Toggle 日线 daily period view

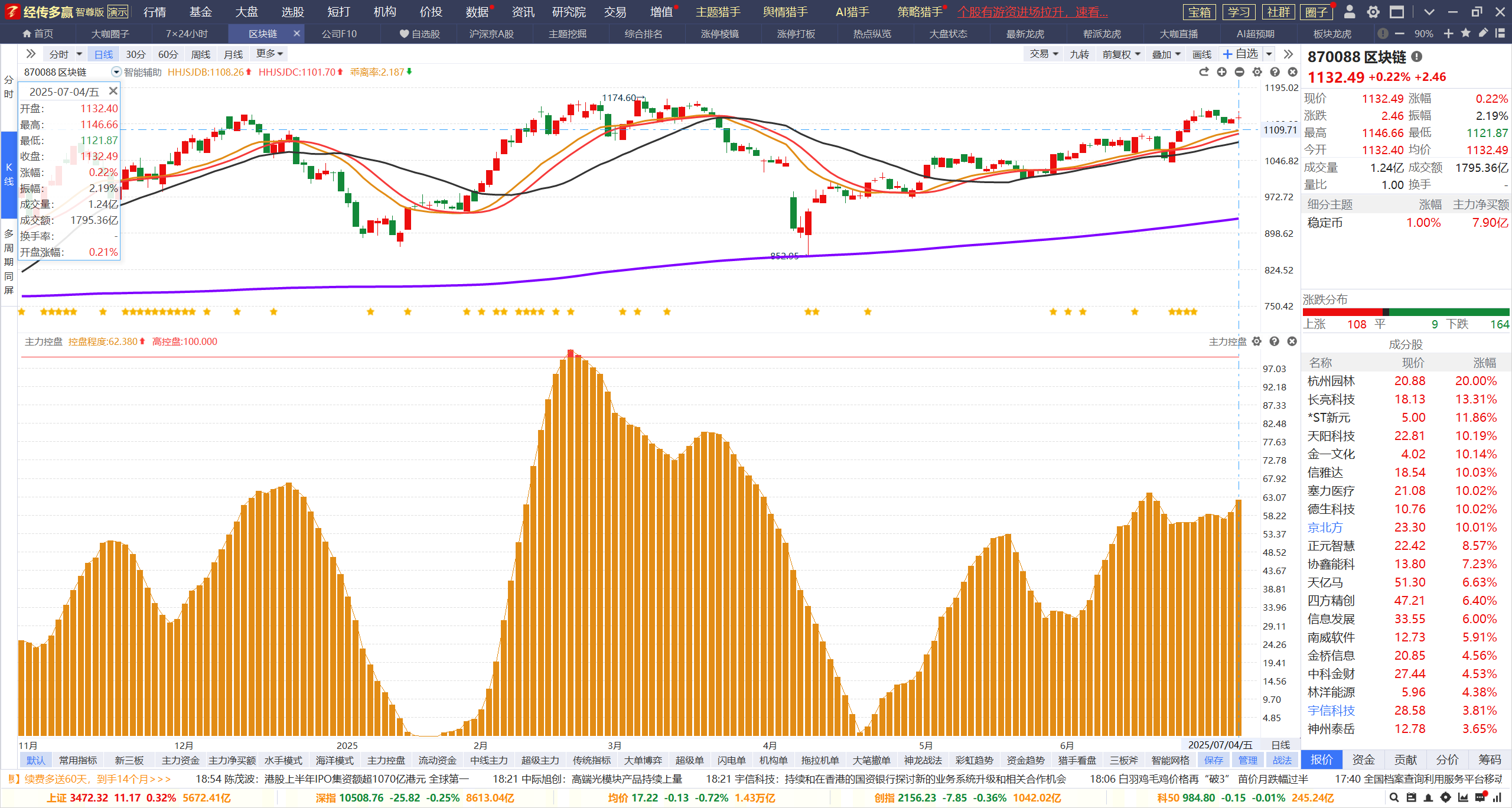coord(103,54)
